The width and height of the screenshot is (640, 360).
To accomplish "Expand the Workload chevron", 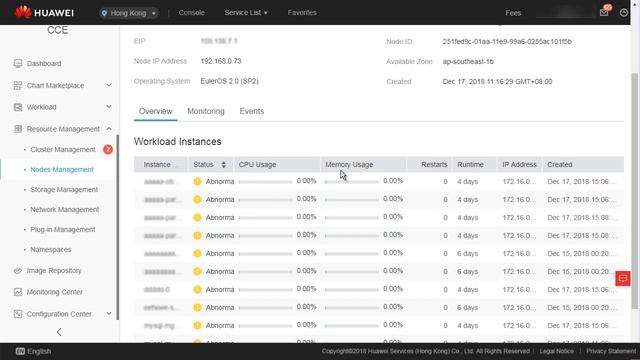I will click(109, 107).
